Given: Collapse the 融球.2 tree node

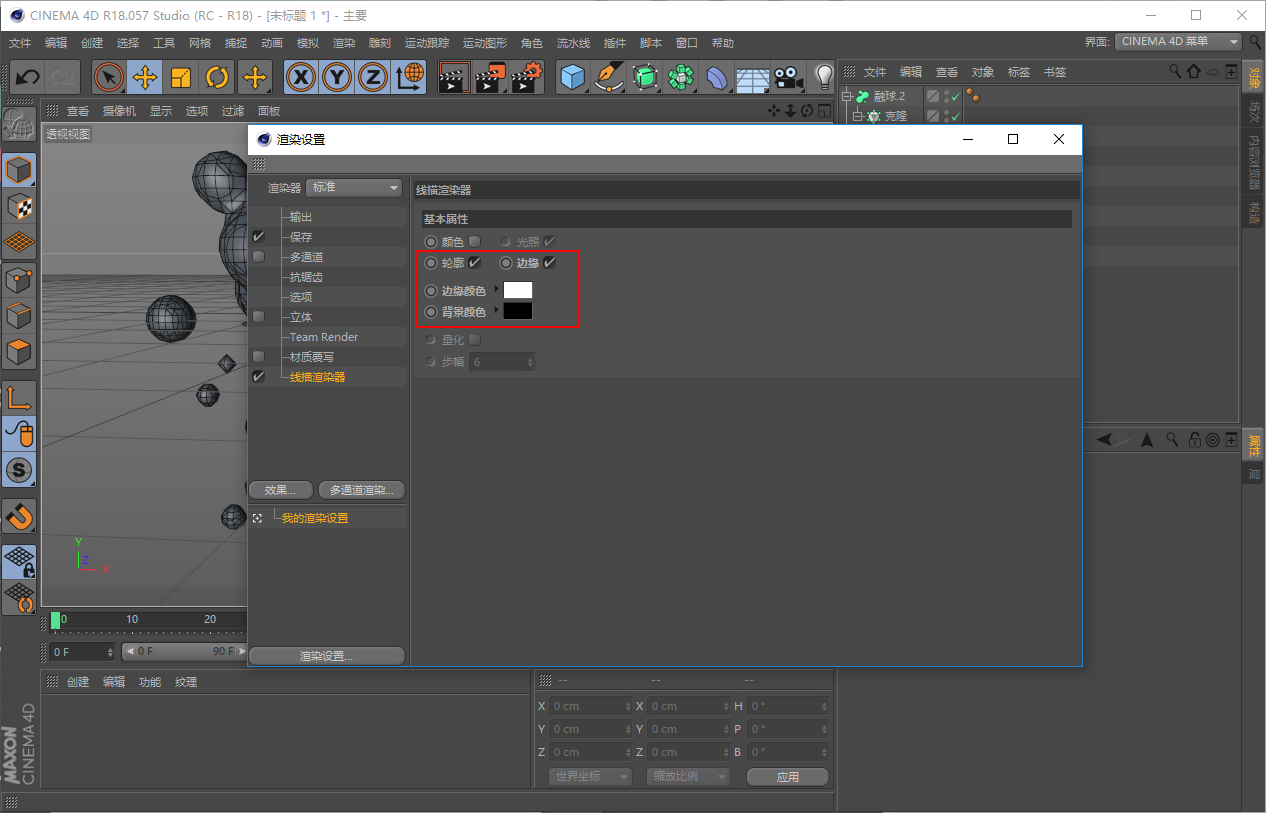Looking at the screenshot, I should (x=846, y=96).
